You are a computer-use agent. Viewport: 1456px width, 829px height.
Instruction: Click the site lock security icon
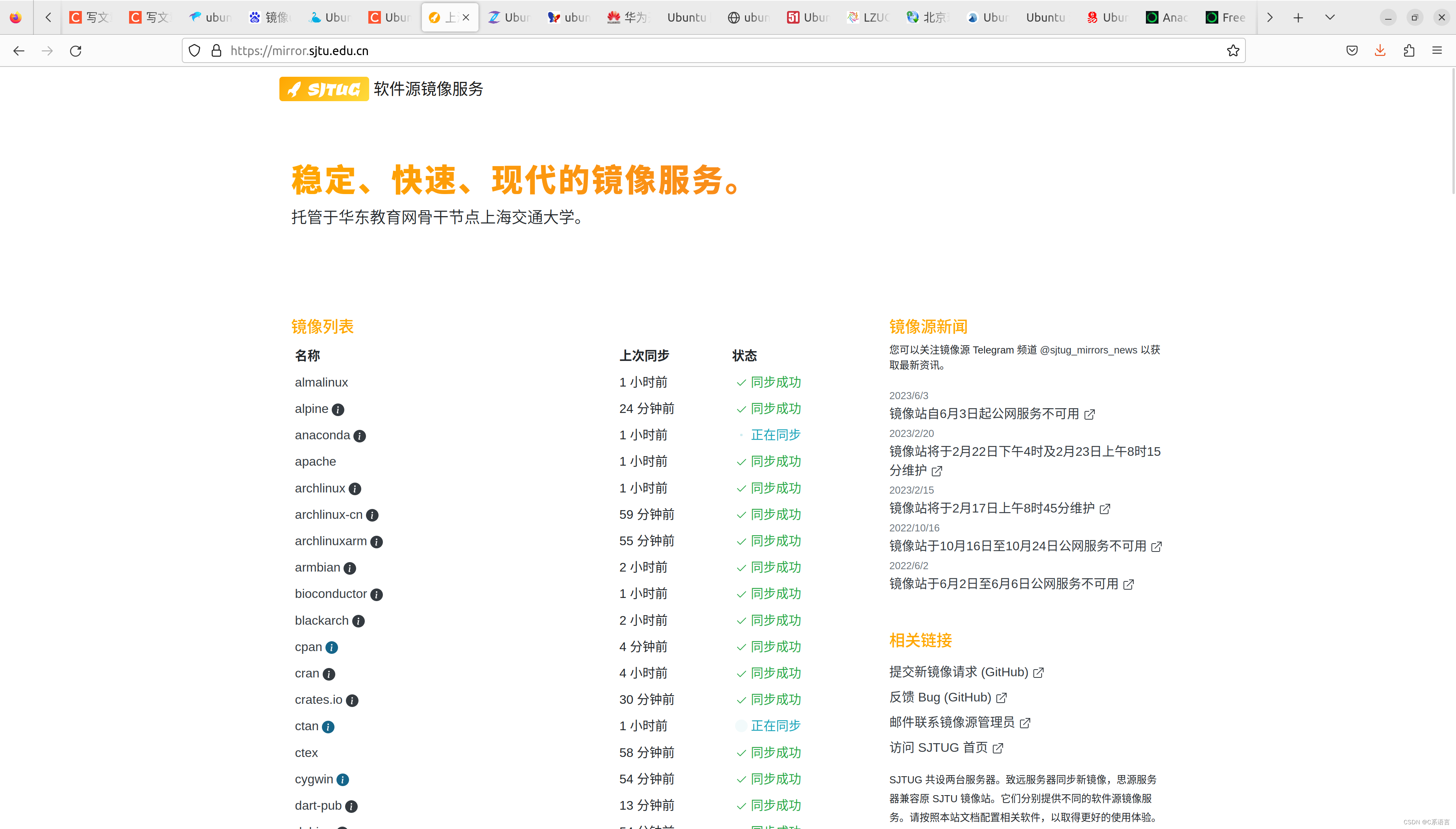216,51
